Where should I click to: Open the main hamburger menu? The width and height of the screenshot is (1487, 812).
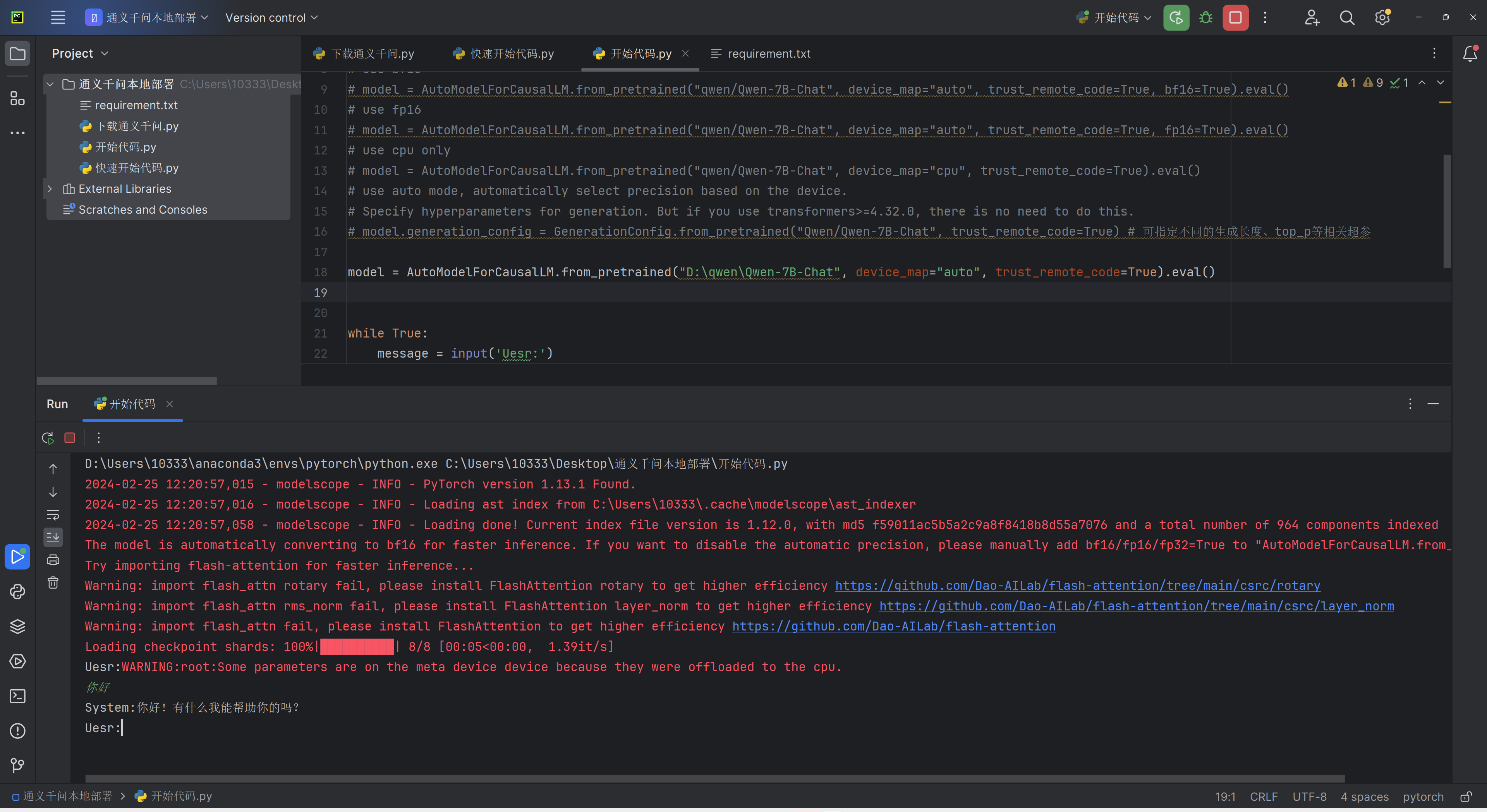point(58,17)
